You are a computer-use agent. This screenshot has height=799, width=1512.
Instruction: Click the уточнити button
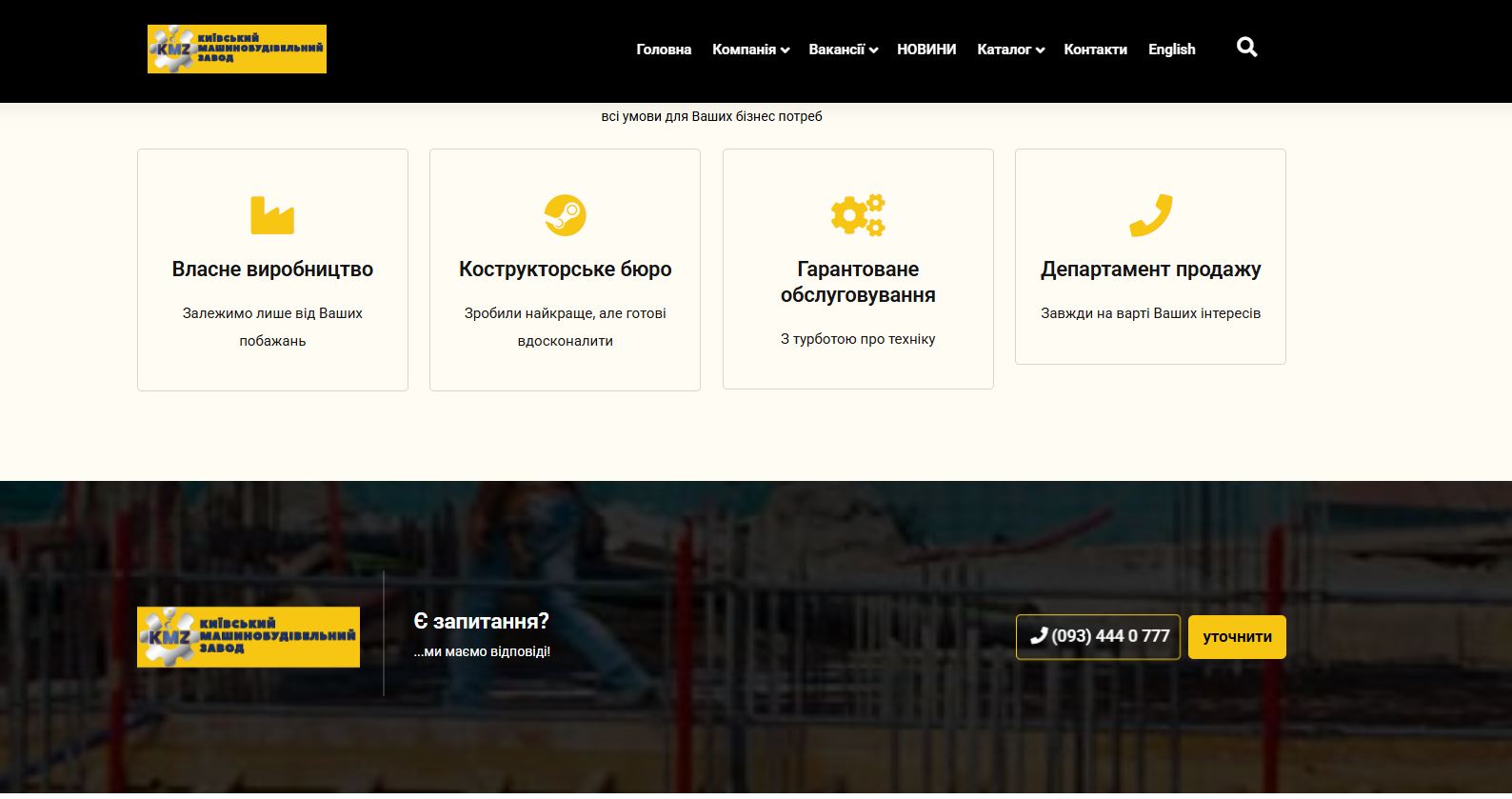pos(1237,637)
